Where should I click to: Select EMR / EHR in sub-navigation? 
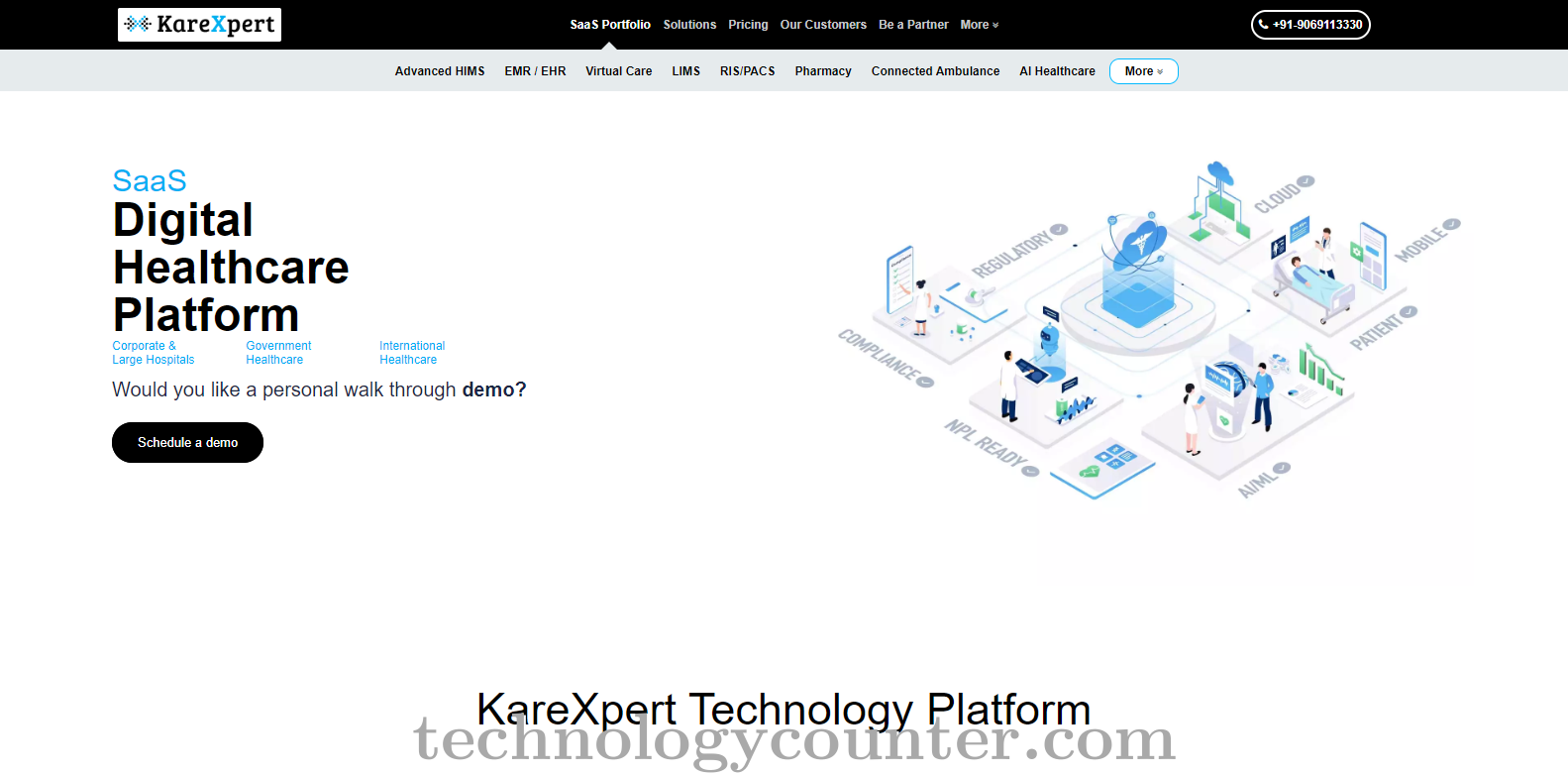click(x=535, y=71)
